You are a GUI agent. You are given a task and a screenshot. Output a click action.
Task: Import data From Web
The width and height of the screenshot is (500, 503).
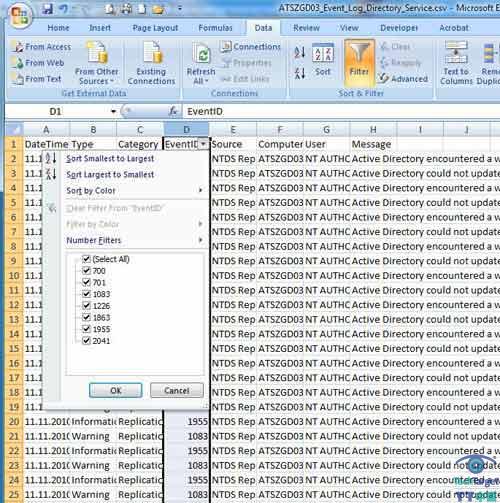coord(38,63)
